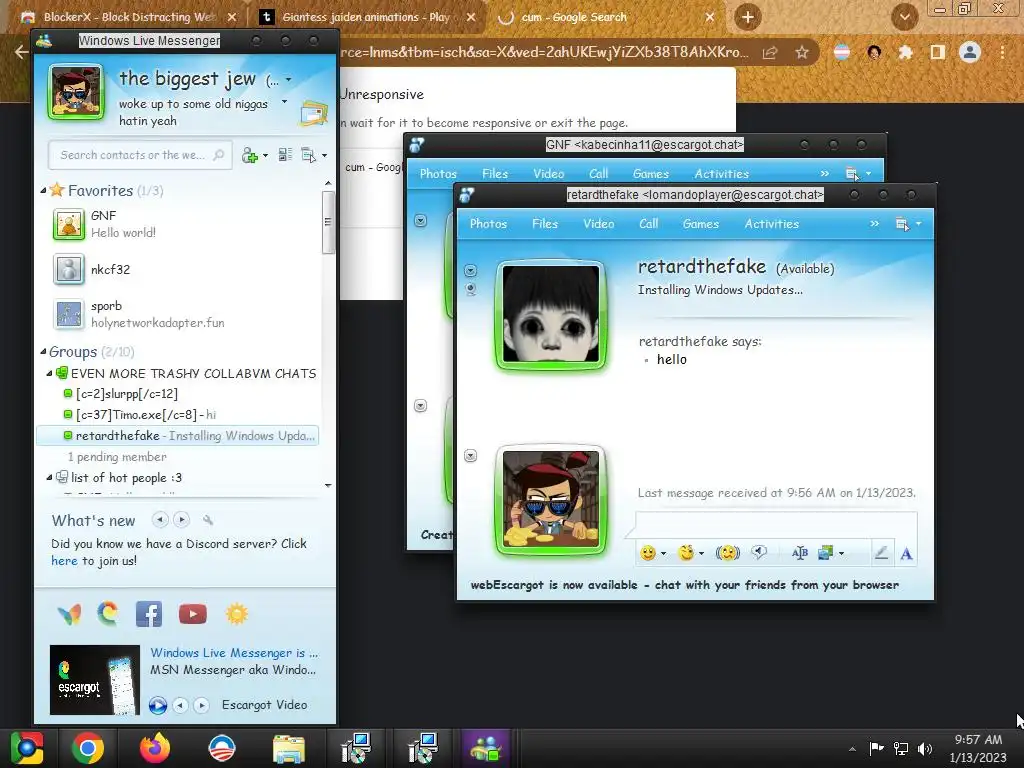Go to next Escargot video item
The image size is (1024, 768).
[202, 705]
